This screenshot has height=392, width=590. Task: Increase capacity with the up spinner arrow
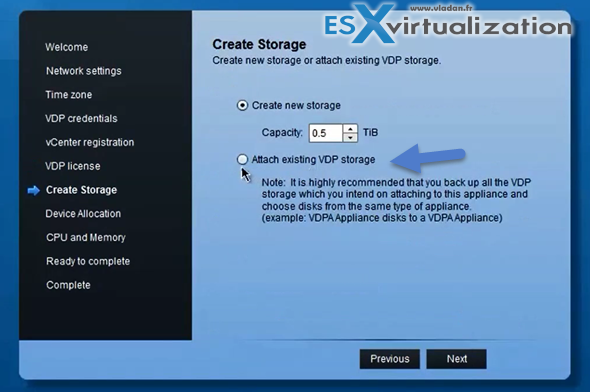350,129
